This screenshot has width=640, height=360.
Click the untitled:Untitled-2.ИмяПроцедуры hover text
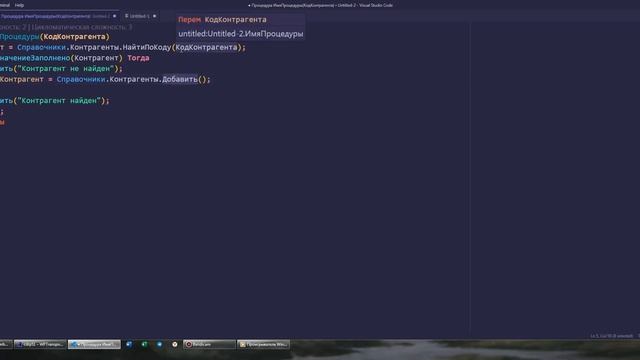(x=241, y=34)
